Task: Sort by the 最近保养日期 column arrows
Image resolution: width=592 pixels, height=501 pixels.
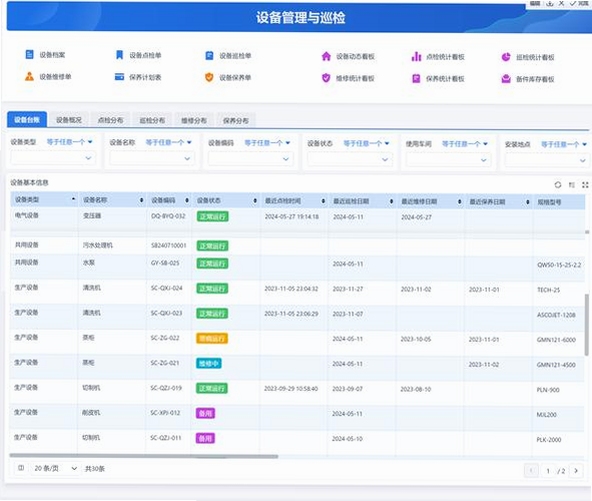Action: (528, 202)
